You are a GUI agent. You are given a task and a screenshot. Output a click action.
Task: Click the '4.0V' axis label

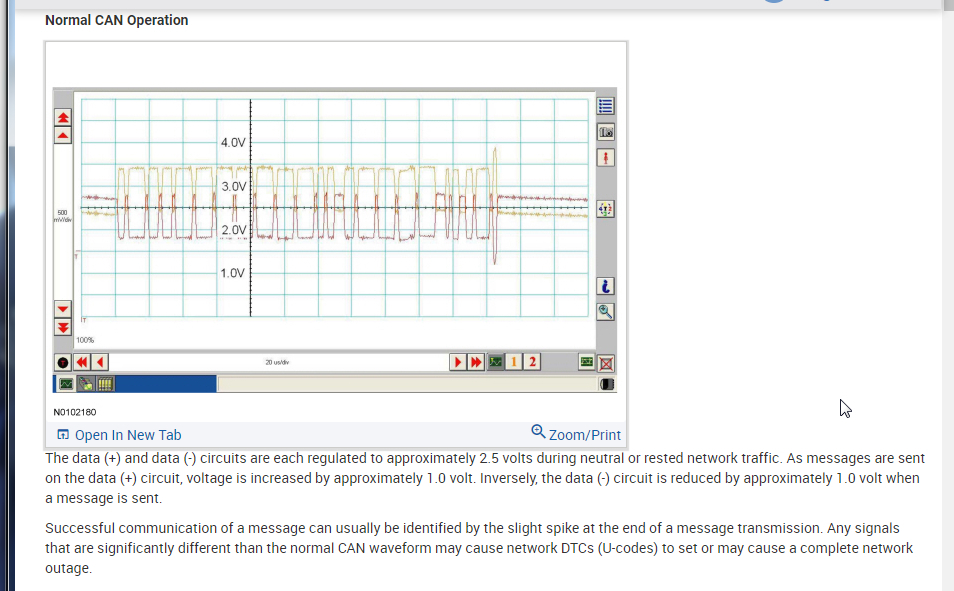click(233, 142)
